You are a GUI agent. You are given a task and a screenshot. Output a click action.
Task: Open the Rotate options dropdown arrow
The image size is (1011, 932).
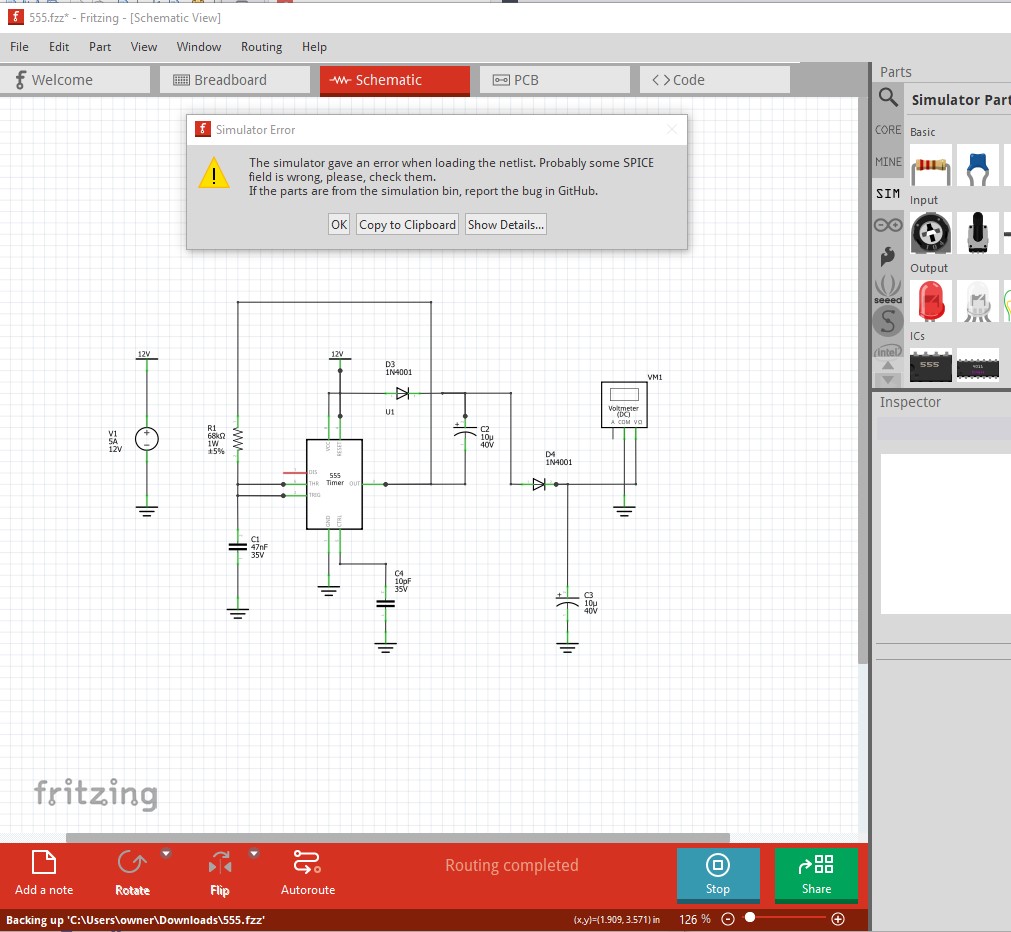coord(166,853)
